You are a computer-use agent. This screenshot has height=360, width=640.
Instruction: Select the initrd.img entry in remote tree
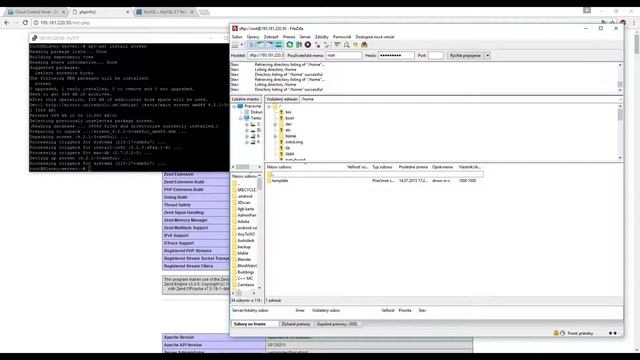pos(294,142)
